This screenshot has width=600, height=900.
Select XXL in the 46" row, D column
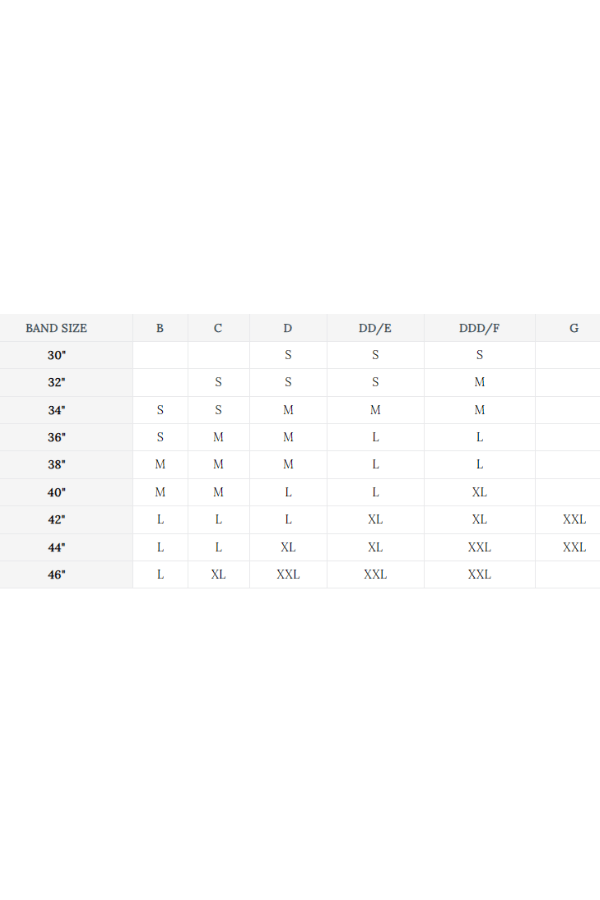click(288, 575)
